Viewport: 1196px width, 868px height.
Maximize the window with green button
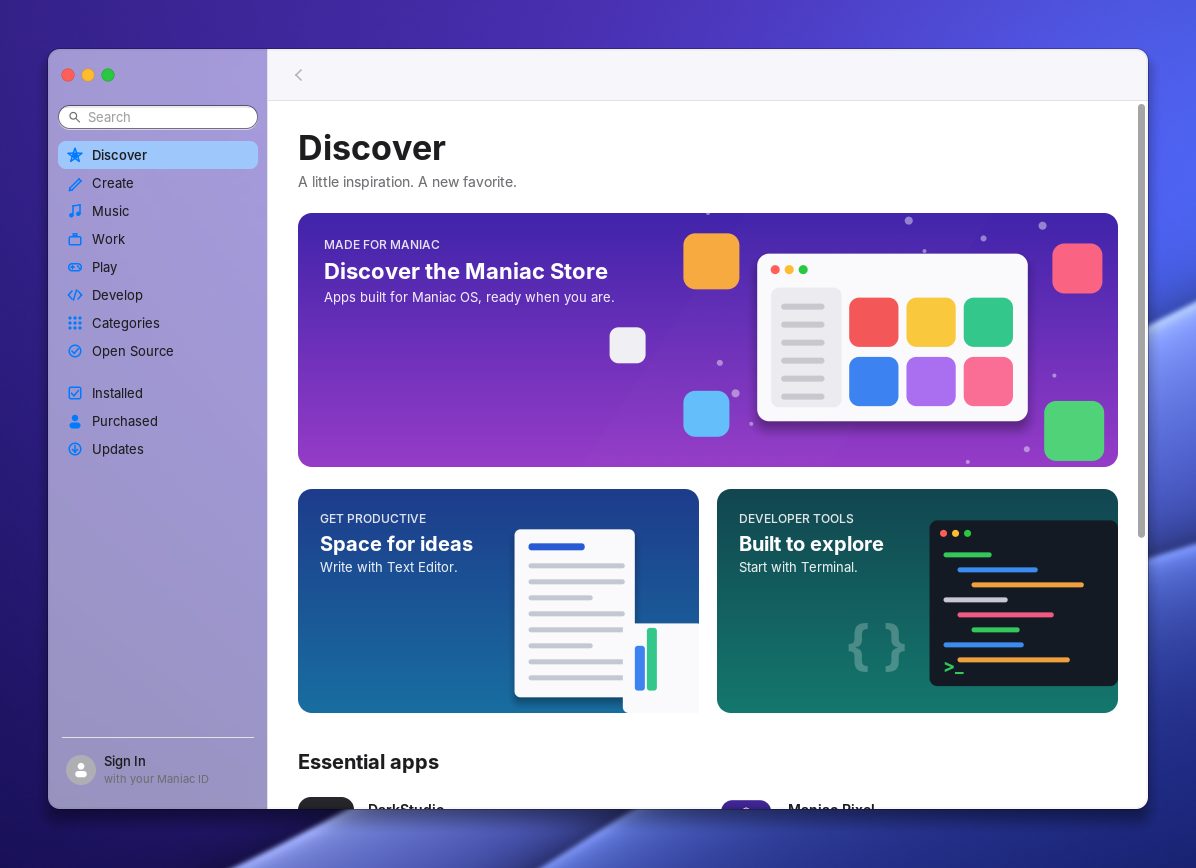(x=108, y=75)
